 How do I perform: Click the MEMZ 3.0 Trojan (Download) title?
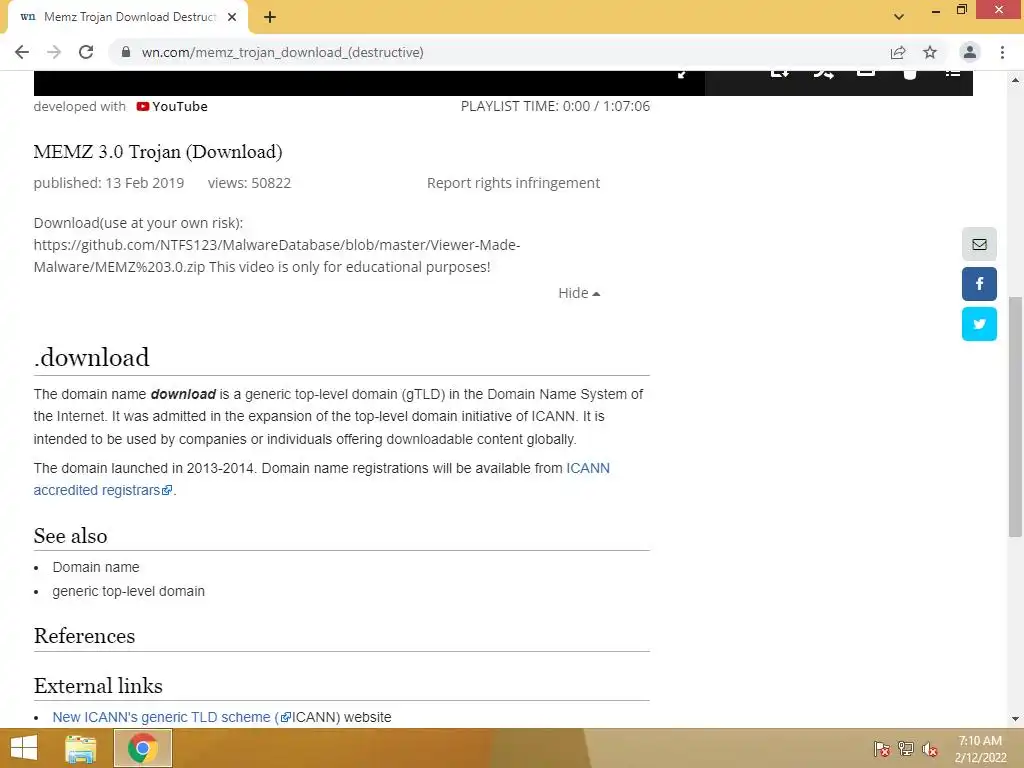coord(158,152)
